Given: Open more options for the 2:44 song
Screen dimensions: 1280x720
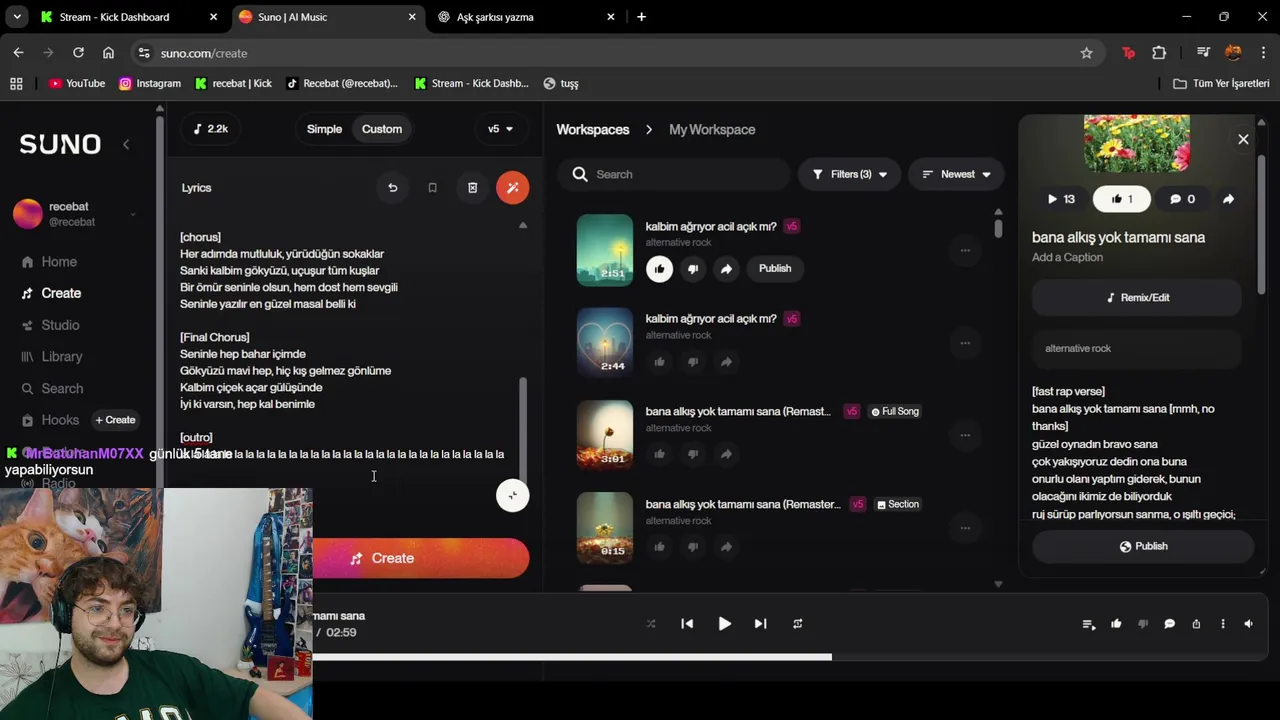Looking at the screenshot, I should (965, 343).
